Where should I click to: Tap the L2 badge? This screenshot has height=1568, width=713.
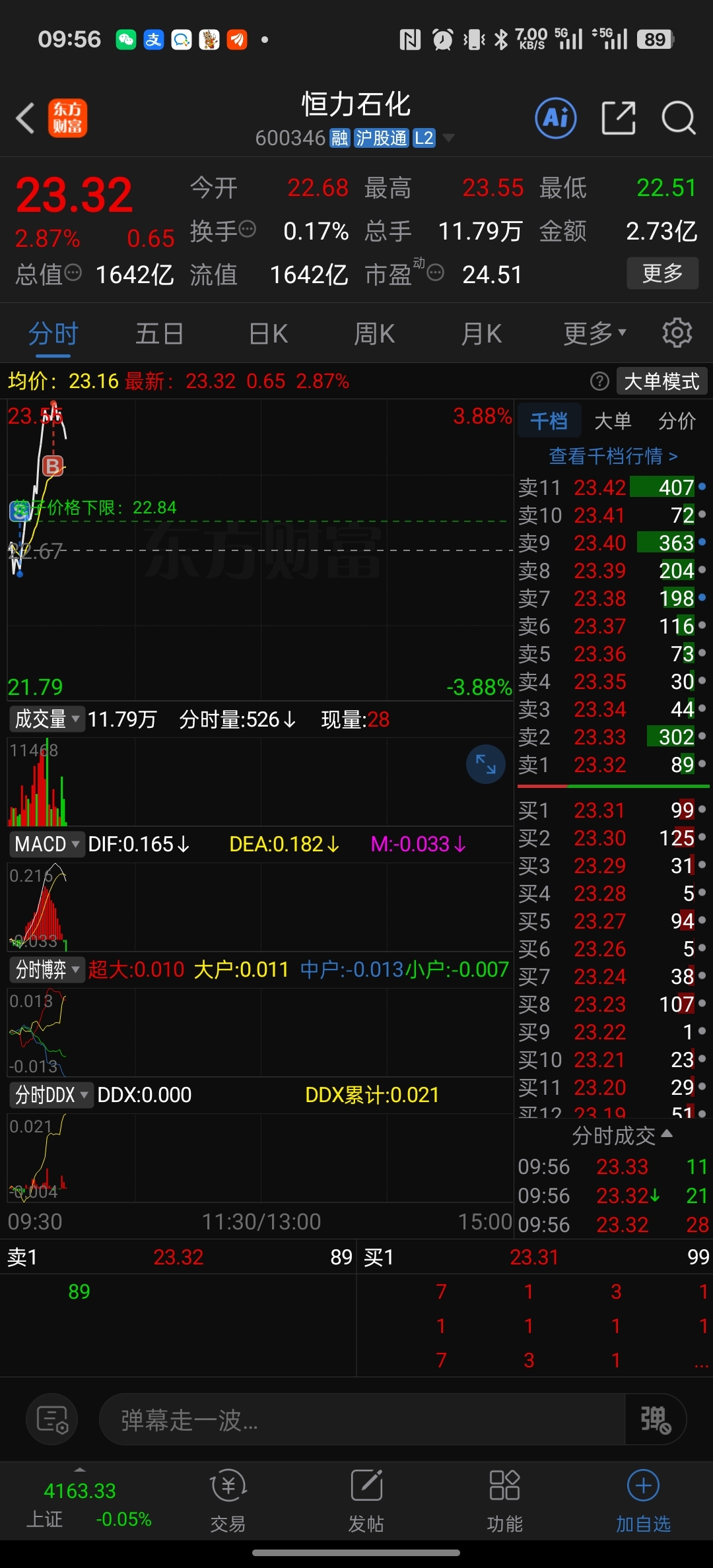pyautogui.click(x=424, y=138)
